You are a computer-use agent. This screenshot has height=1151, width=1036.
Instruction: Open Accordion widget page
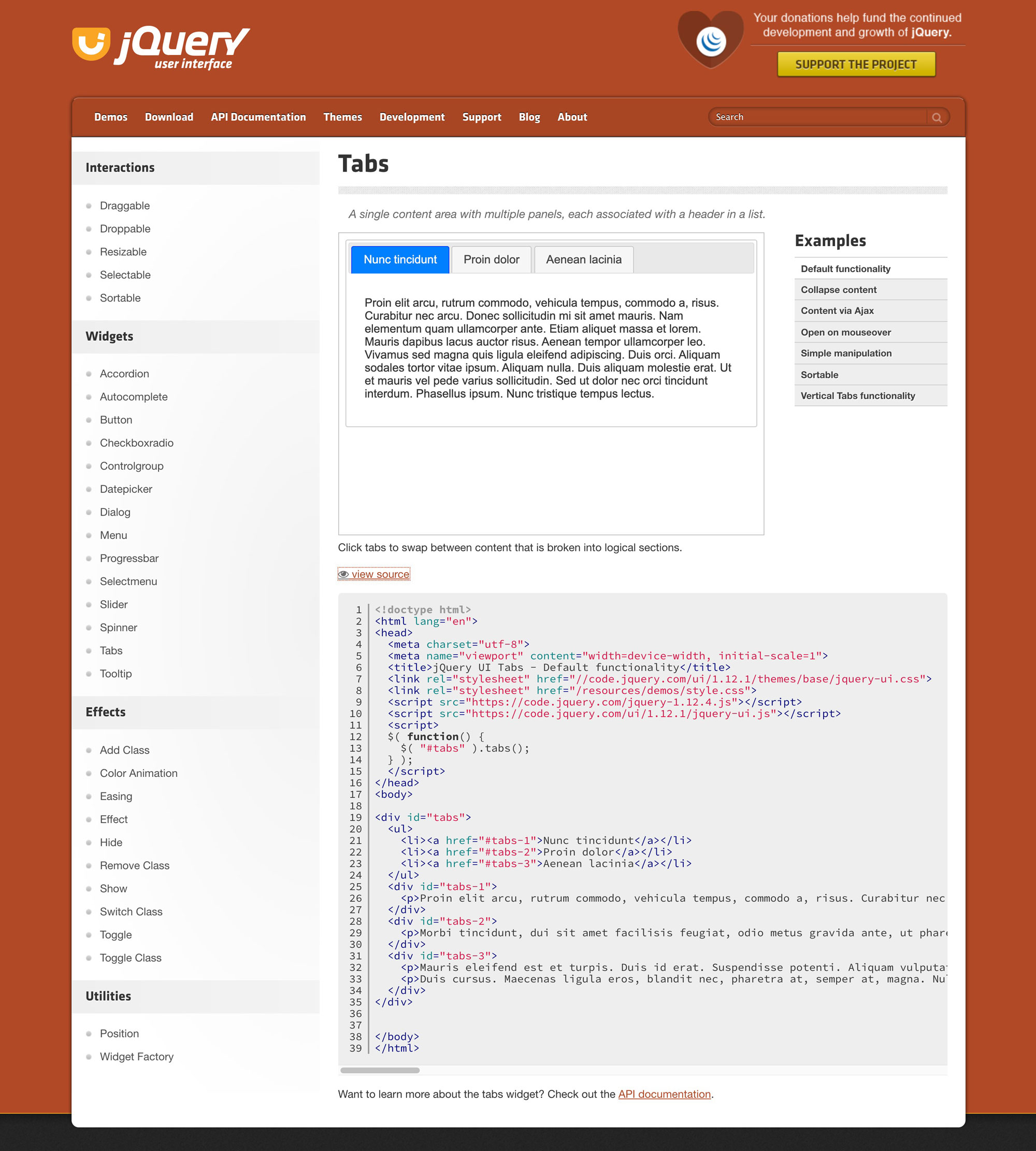click(124, 374)
